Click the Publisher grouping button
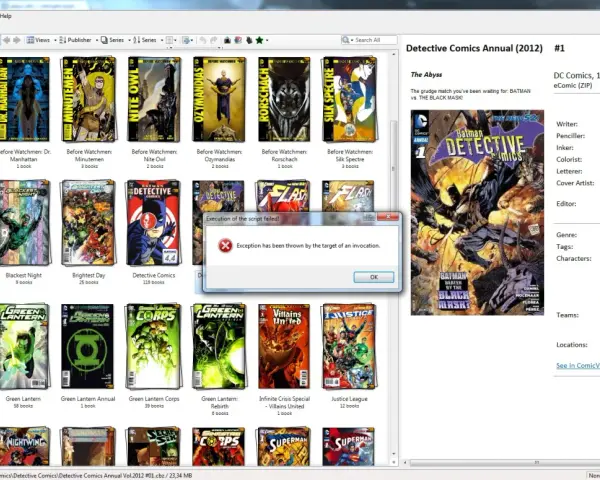Image resolution: width=600 pixels, height=480 pixels. pos(75,40)
